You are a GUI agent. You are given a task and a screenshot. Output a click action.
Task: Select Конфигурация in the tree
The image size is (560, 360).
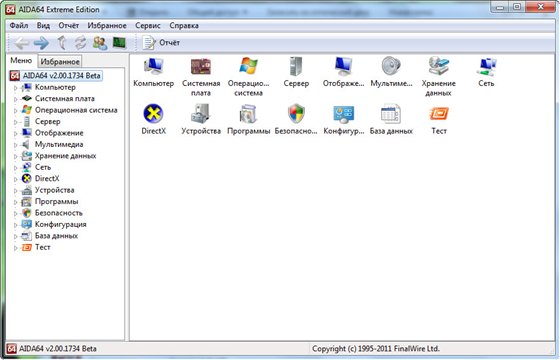[x=60, y=224]
